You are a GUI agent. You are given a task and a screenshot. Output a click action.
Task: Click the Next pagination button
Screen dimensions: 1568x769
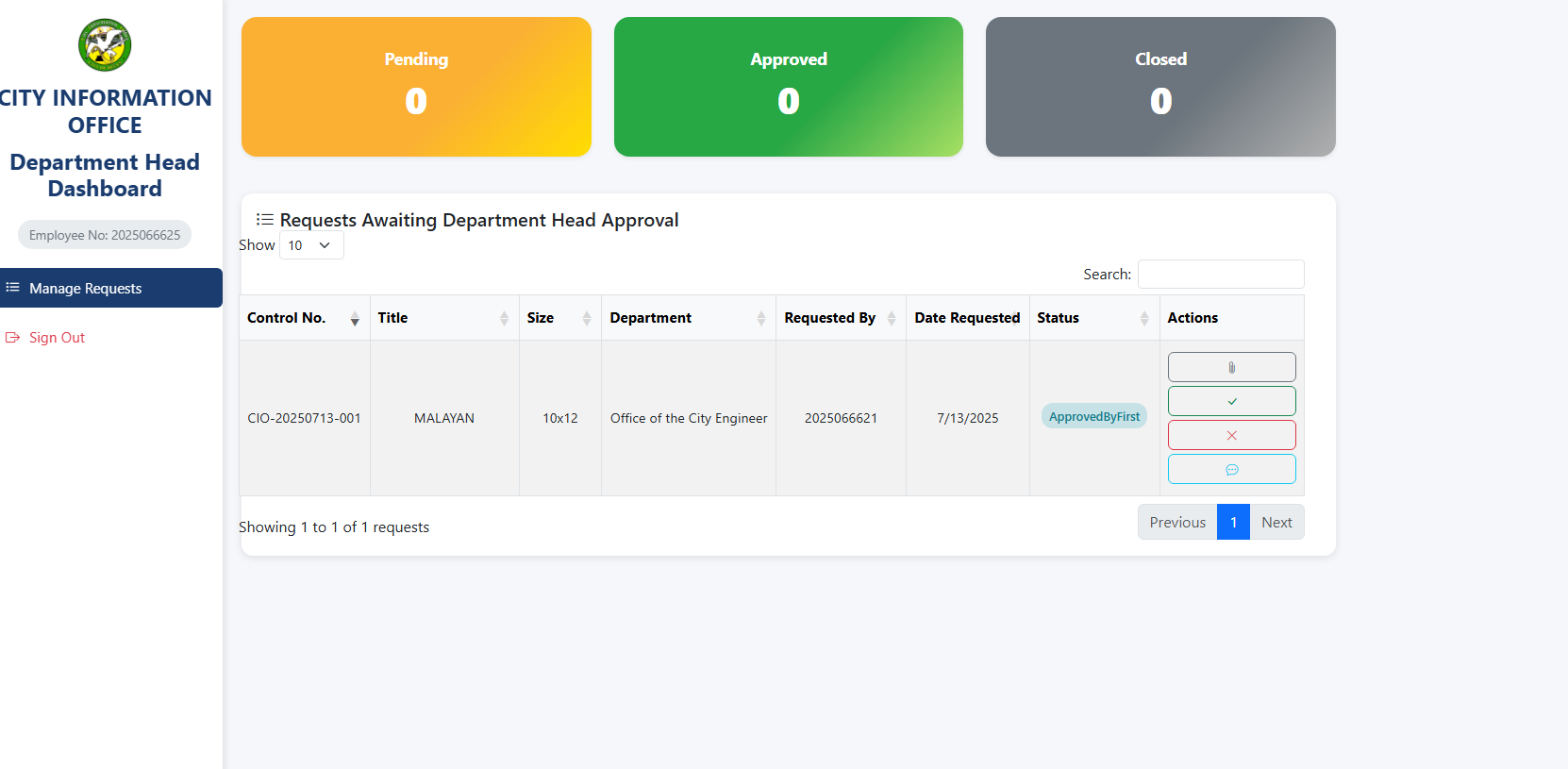pyautogui.click(x=1276, y=522)
